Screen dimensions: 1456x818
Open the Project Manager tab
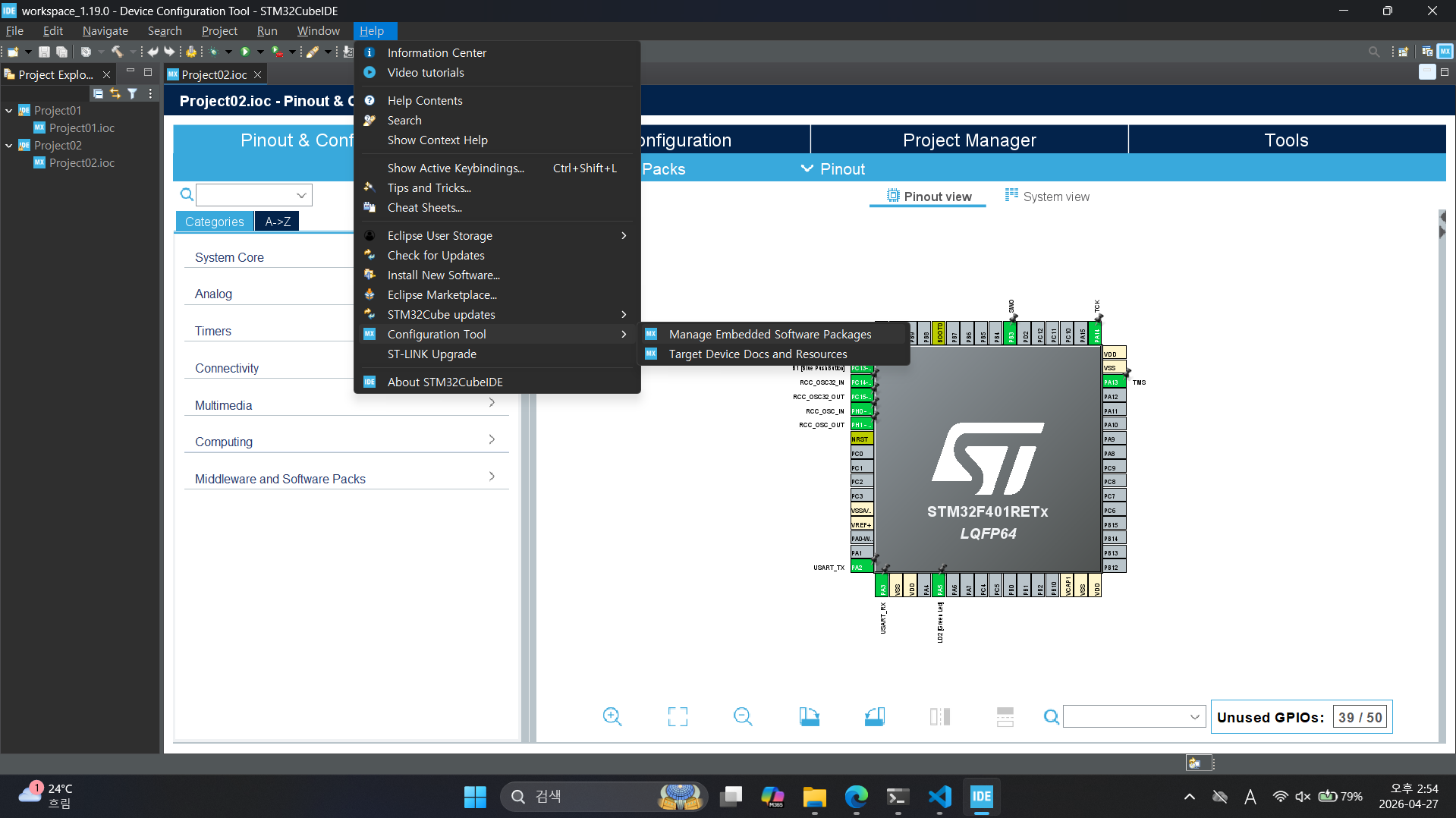coord(969,140)
